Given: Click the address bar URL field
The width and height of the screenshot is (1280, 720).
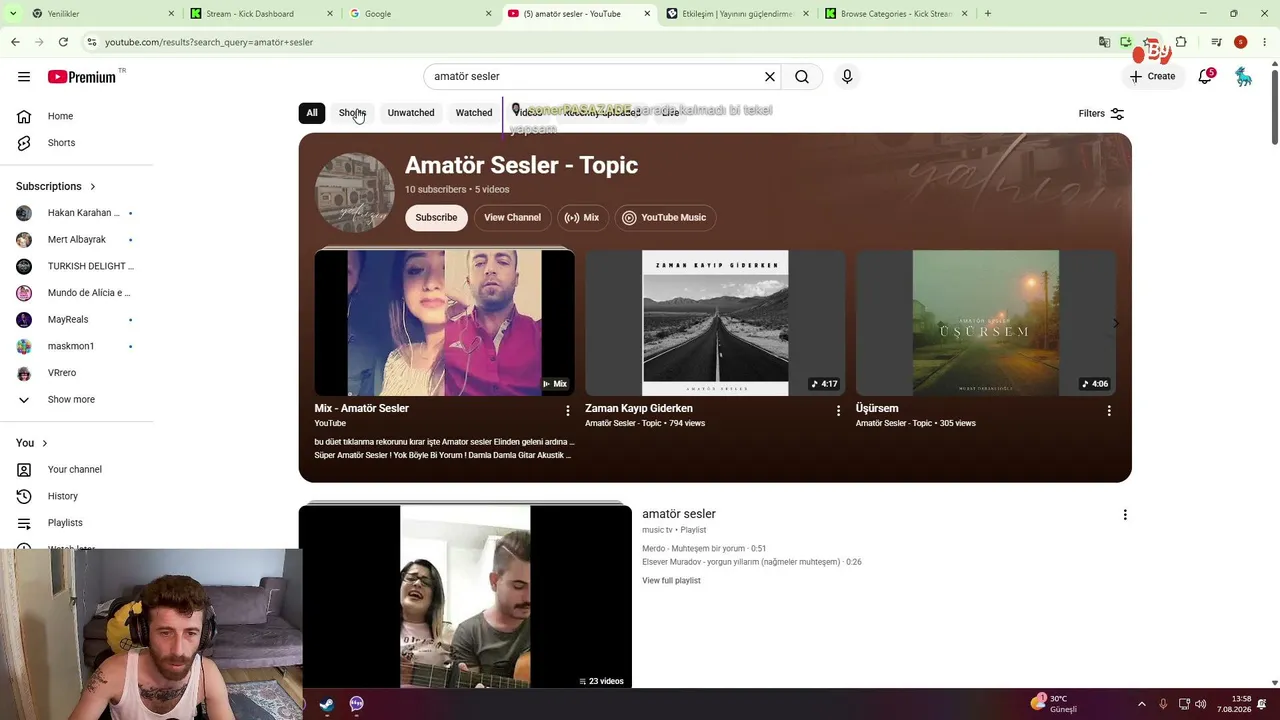Looking at the screenshot, I should tap(590, 42).
